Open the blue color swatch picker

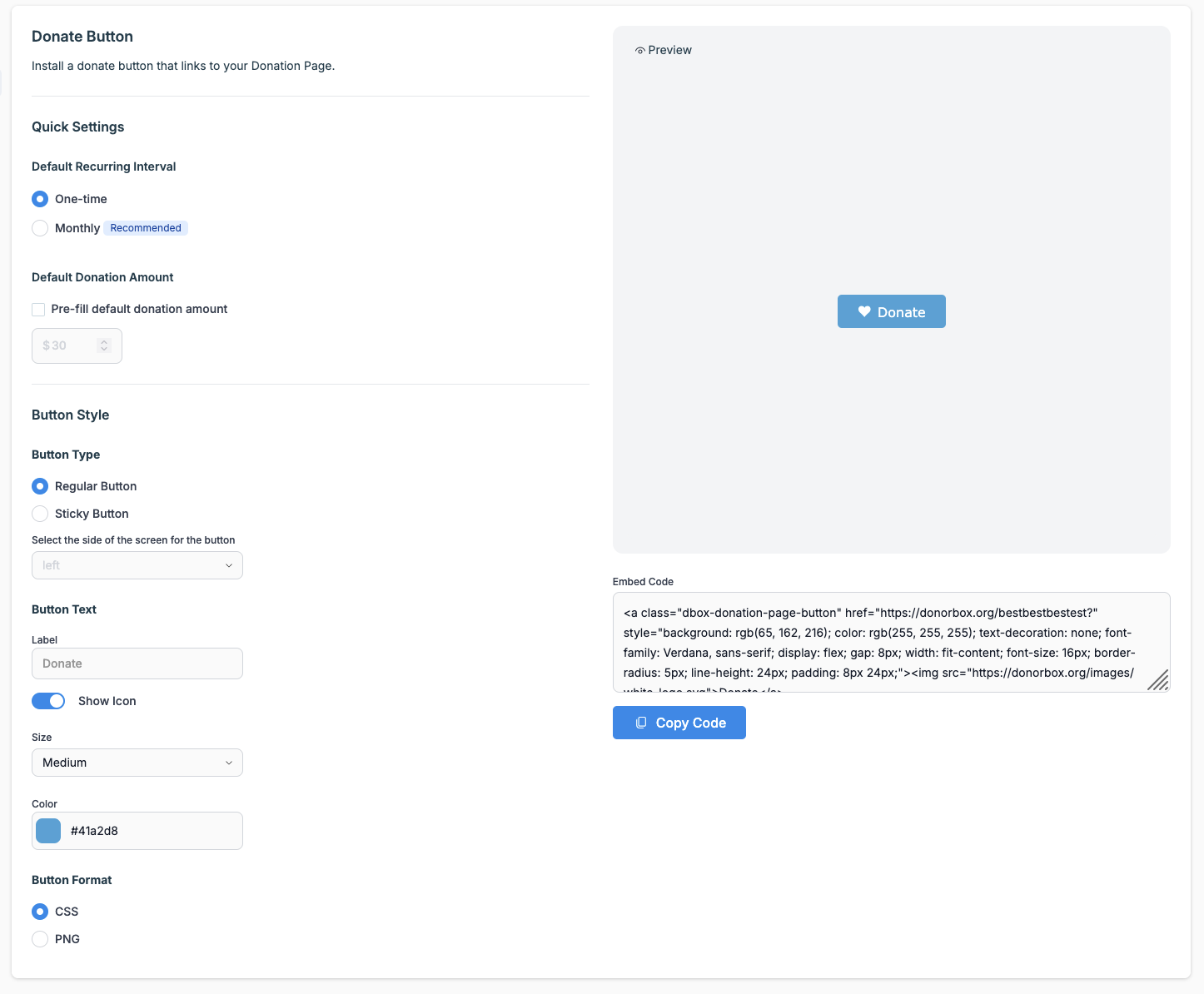coord(48,831)
